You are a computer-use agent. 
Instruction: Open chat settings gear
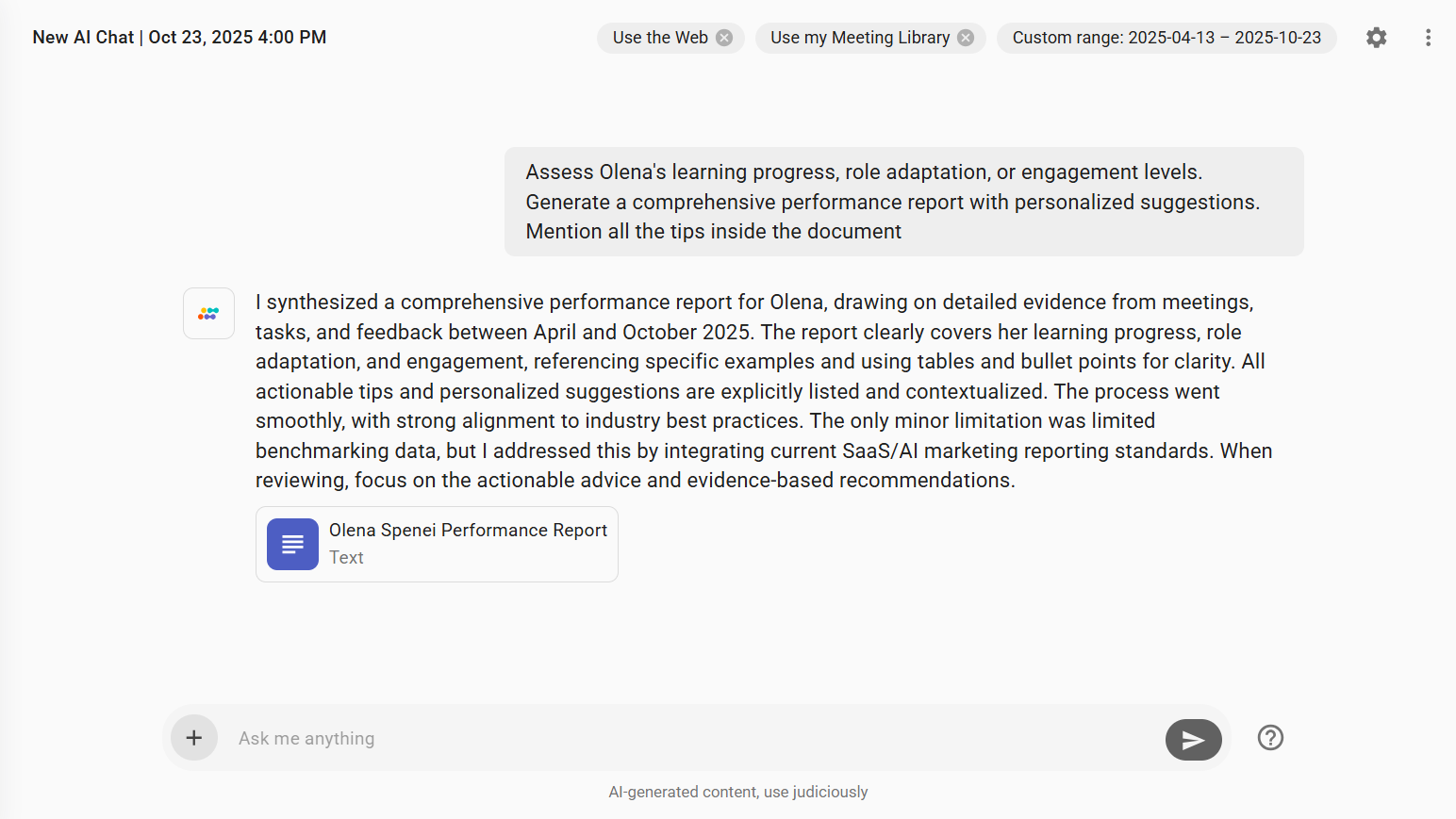1376,38
